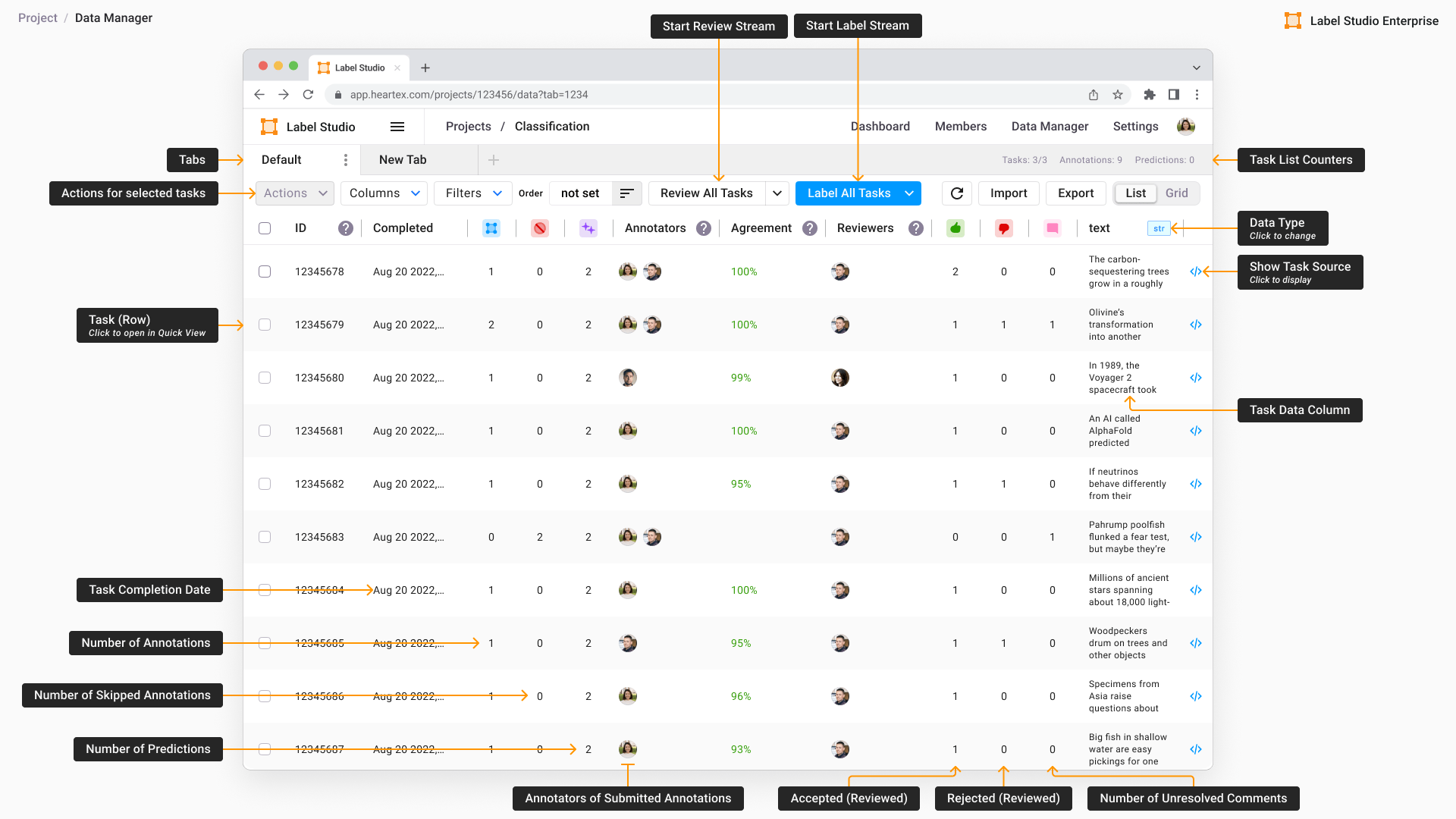This screenshot has height=819, width=1456.
Task: Click the Label Studio logo in the header
Action: coord(268,126)
